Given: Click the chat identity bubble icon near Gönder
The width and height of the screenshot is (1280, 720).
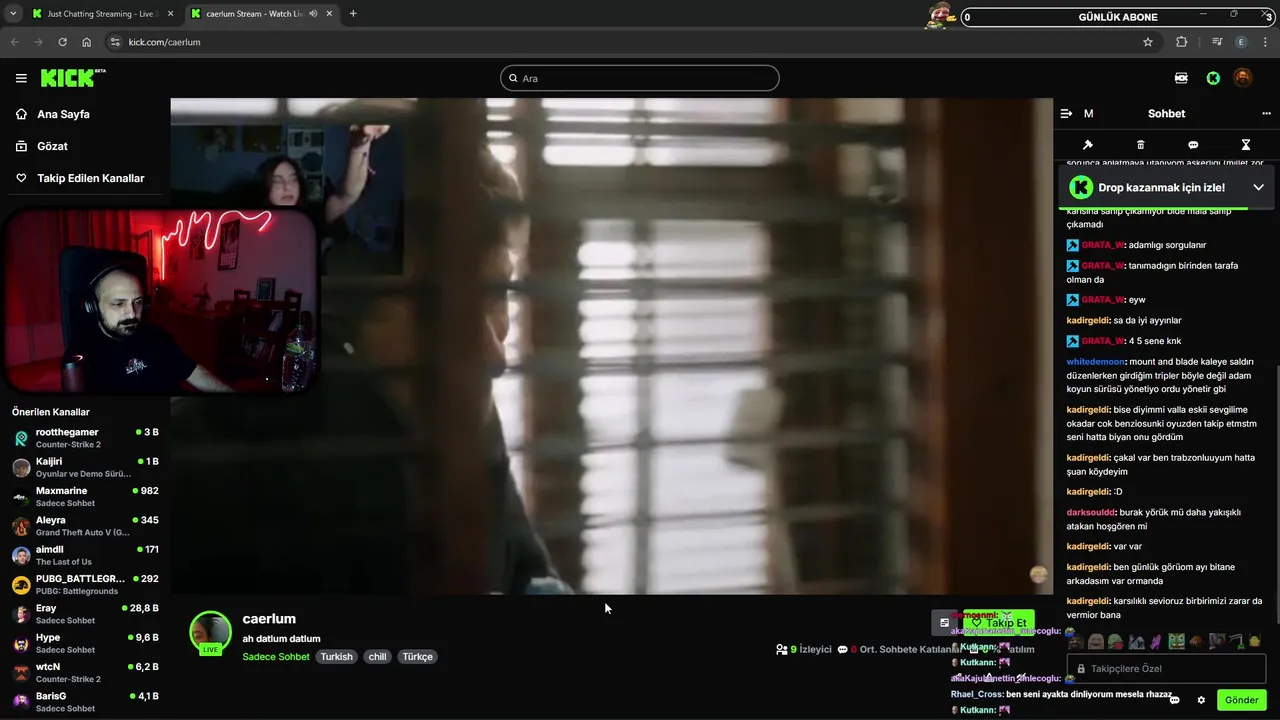Looking at the screenshot, I should click(1175, 700).
